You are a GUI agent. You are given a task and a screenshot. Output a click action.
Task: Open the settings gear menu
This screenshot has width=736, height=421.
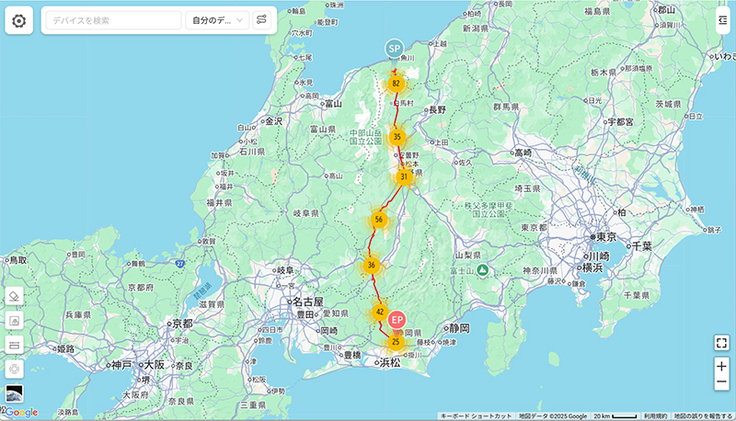19,20
